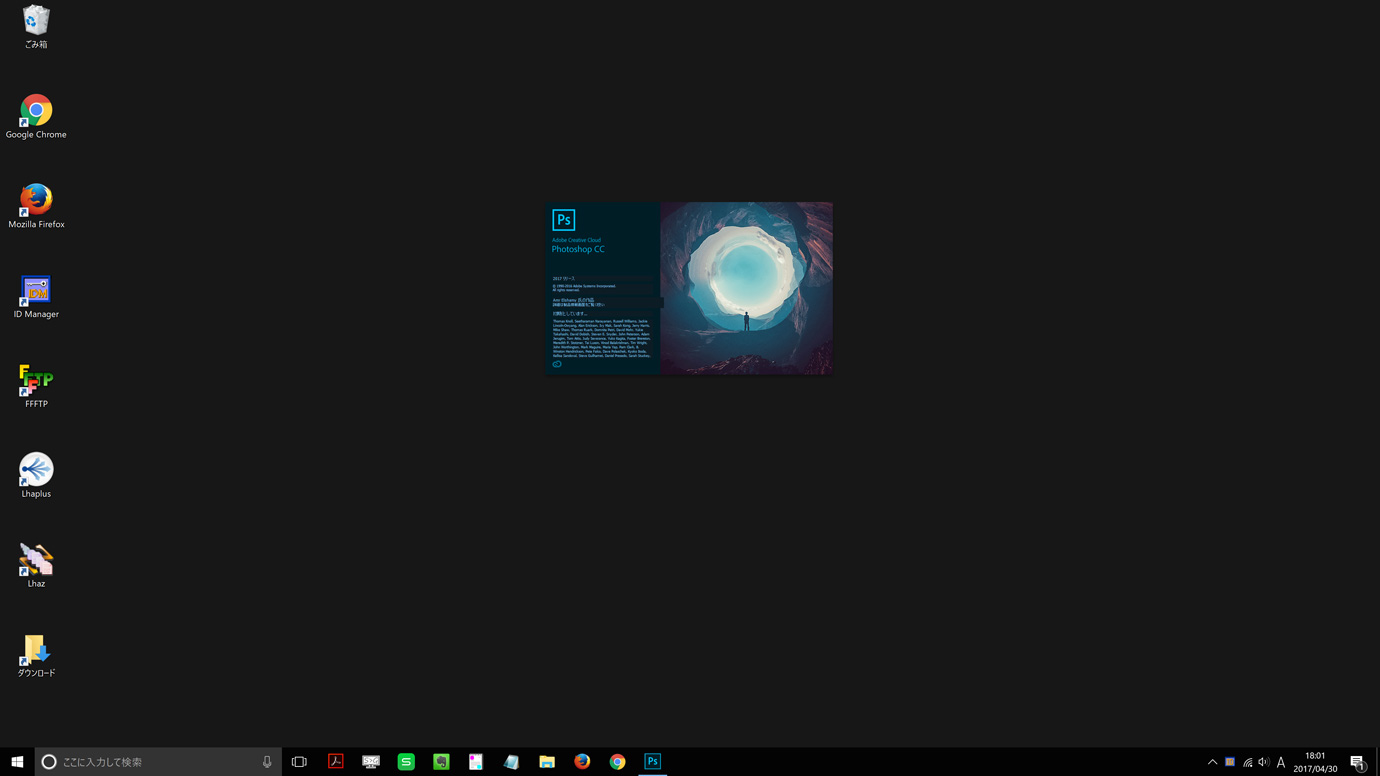This screenshot has height=776, width=1380.
Task: Expand the hidden system tray icons
Action: 1212,762
